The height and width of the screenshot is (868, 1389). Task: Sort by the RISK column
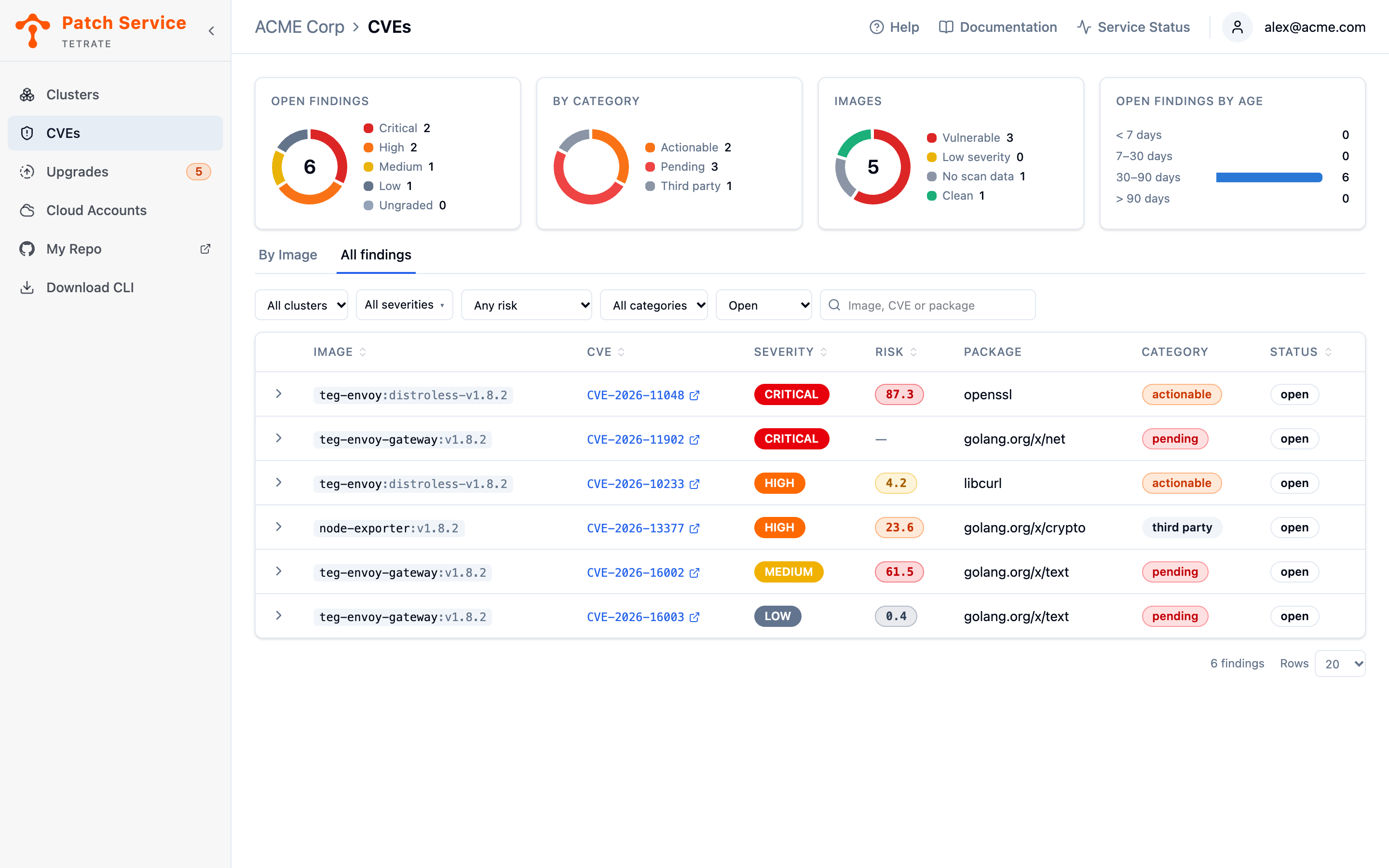point(896,352)
